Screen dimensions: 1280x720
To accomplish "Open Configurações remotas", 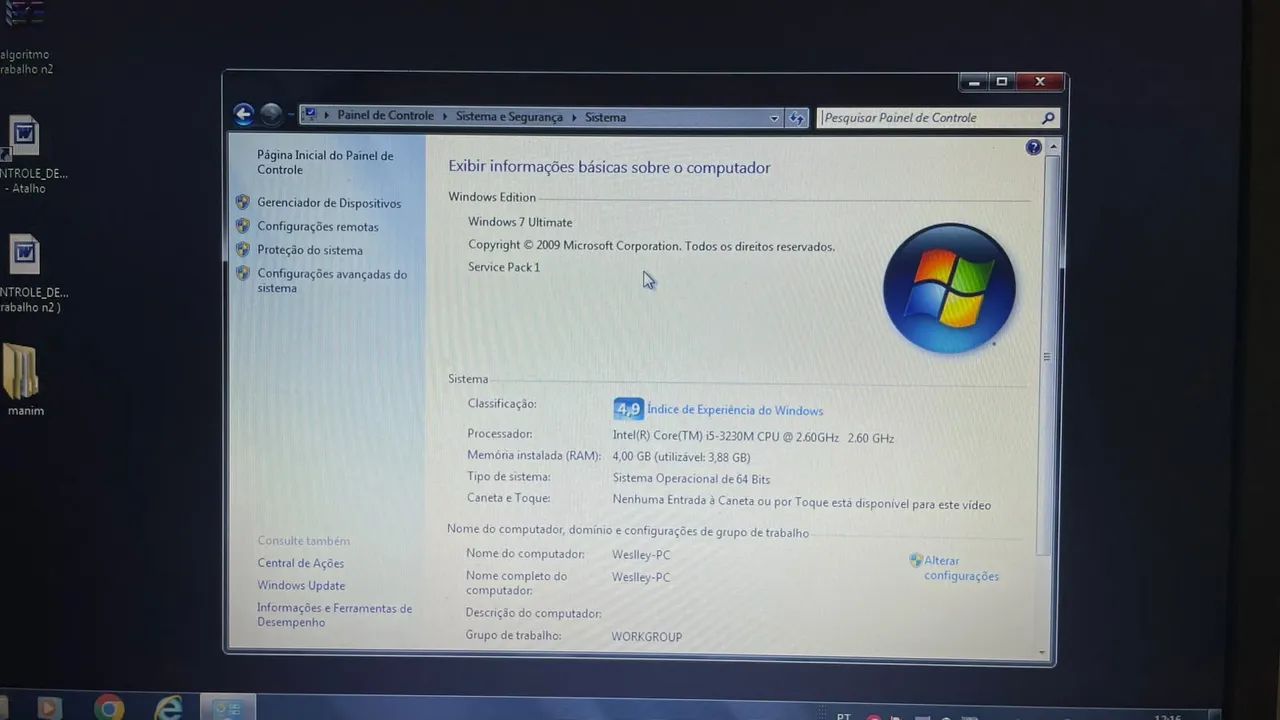I will [318, 227].
